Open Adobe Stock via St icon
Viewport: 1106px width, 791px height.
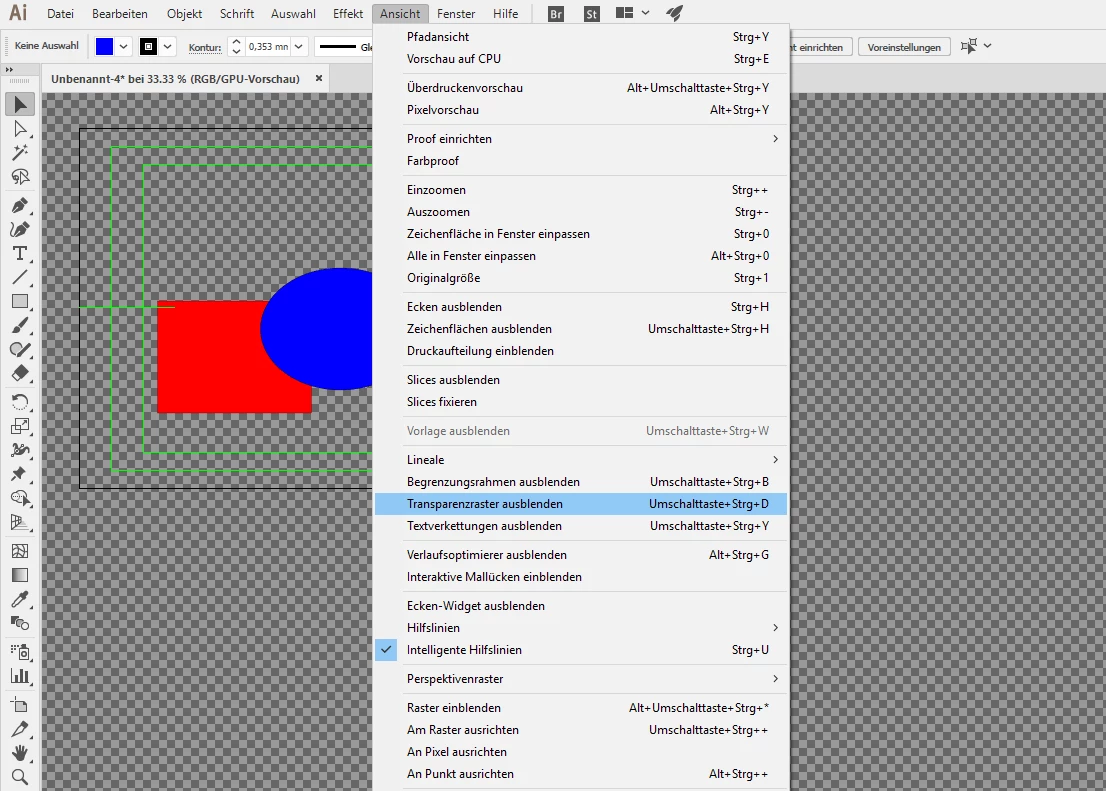592,13
